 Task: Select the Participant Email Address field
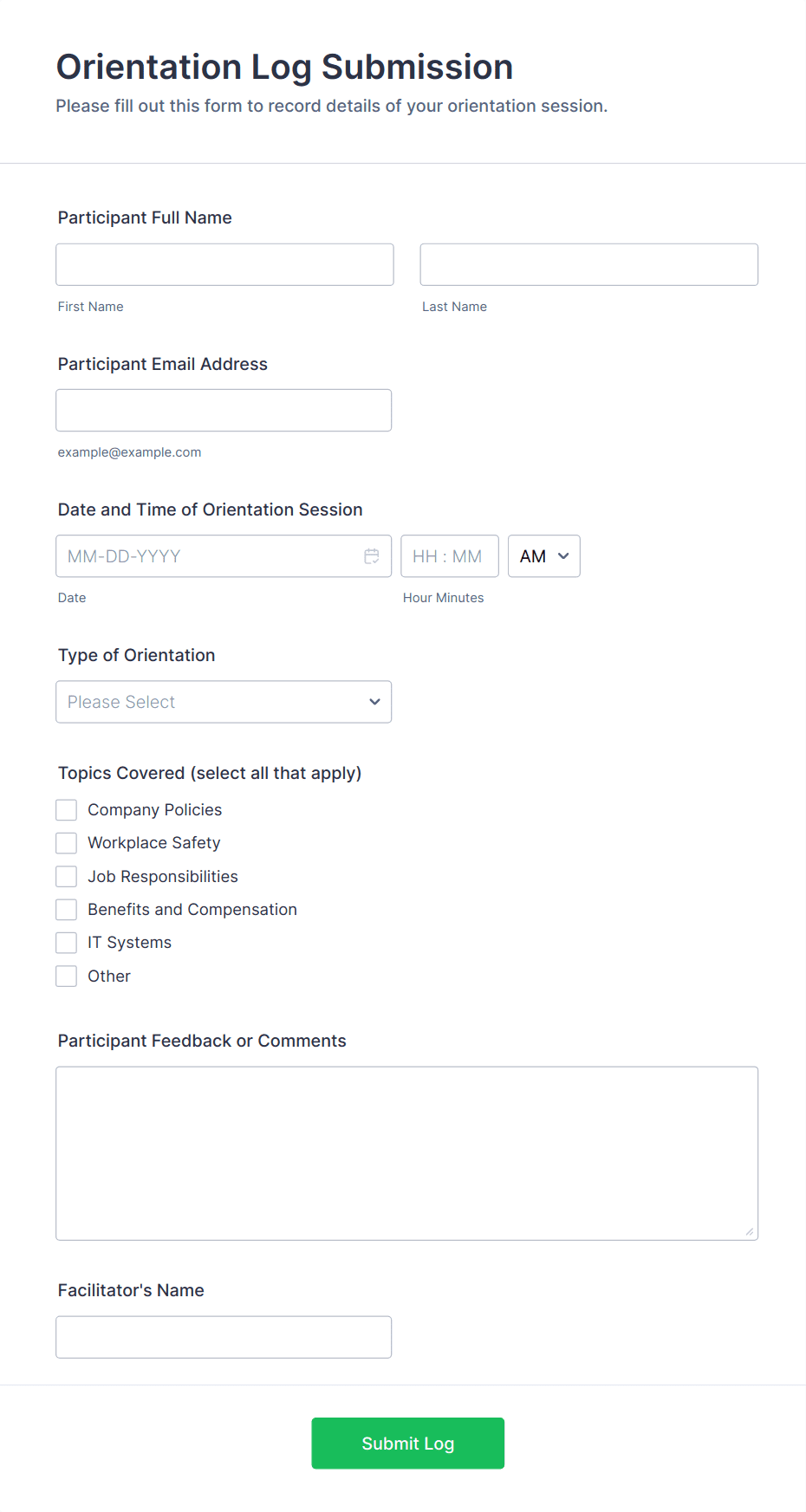[224, 410]
